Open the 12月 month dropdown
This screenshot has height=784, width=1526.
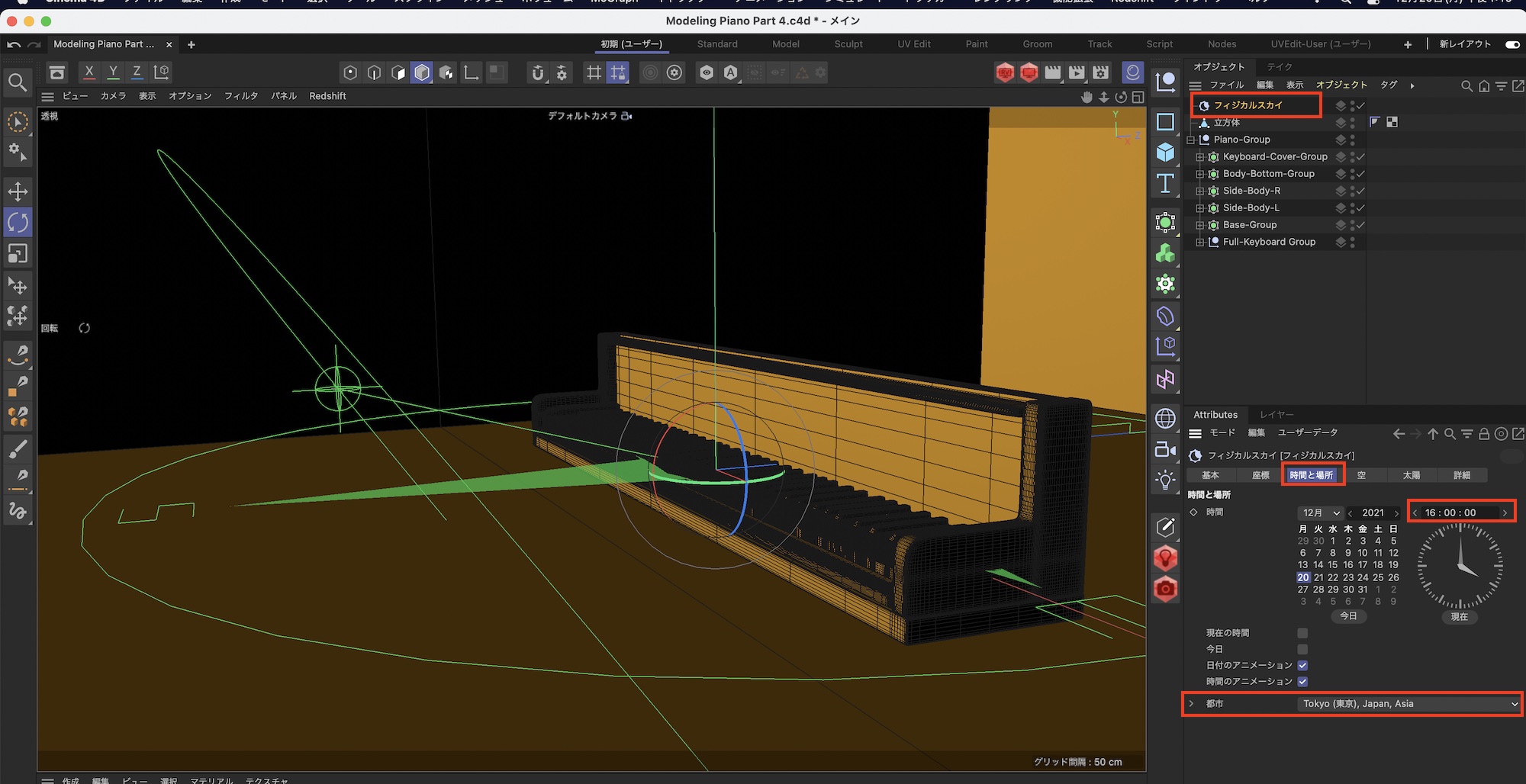(1320, 512)
